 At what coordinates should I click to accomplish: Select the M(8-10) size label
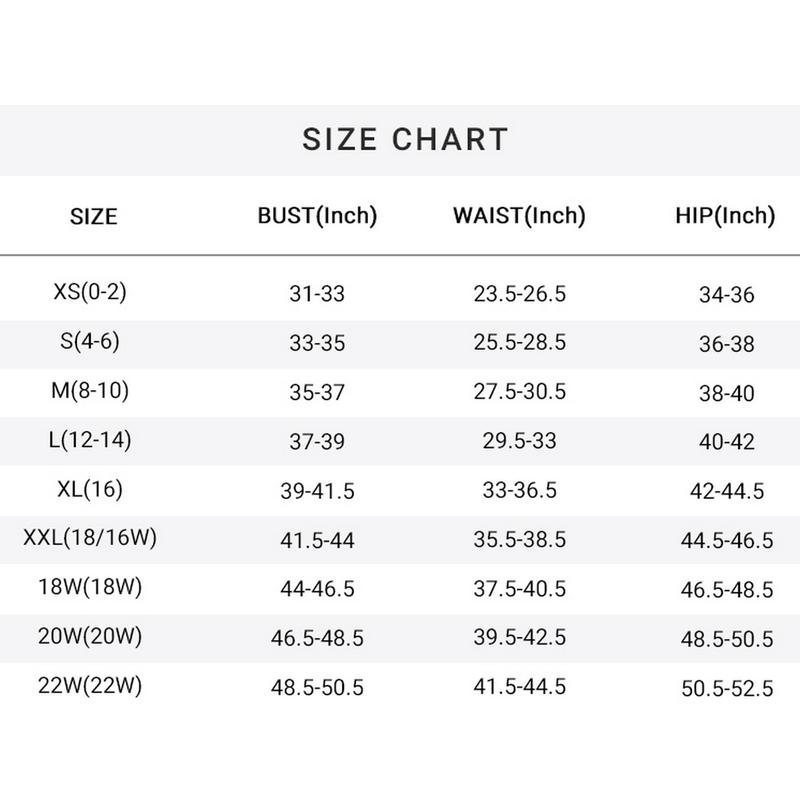(x=90, y=390)
